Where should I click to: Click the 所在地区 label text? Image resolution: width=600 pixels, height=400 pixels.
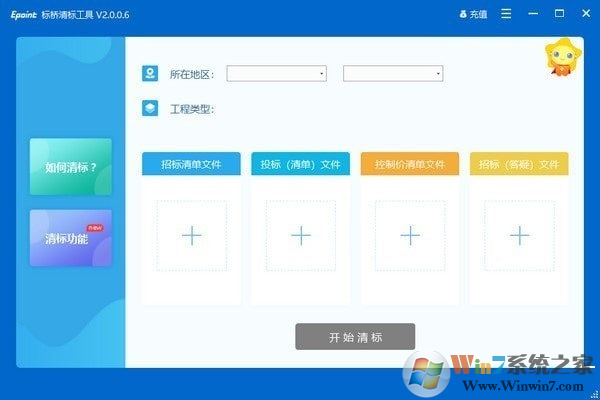point(192,74)
